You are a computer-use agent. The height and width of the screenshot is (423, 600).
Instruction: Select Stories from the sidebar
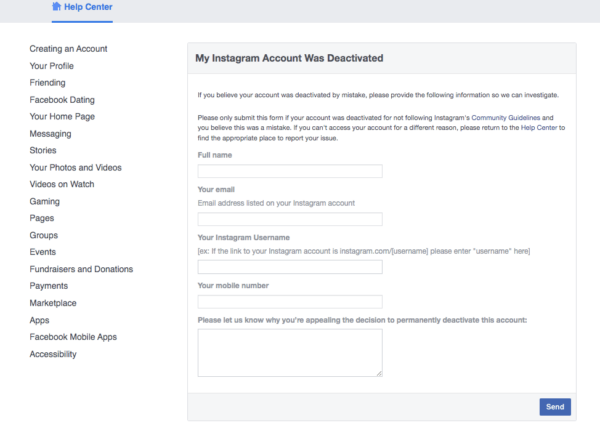pyautogui.click(x=44, y=151)
